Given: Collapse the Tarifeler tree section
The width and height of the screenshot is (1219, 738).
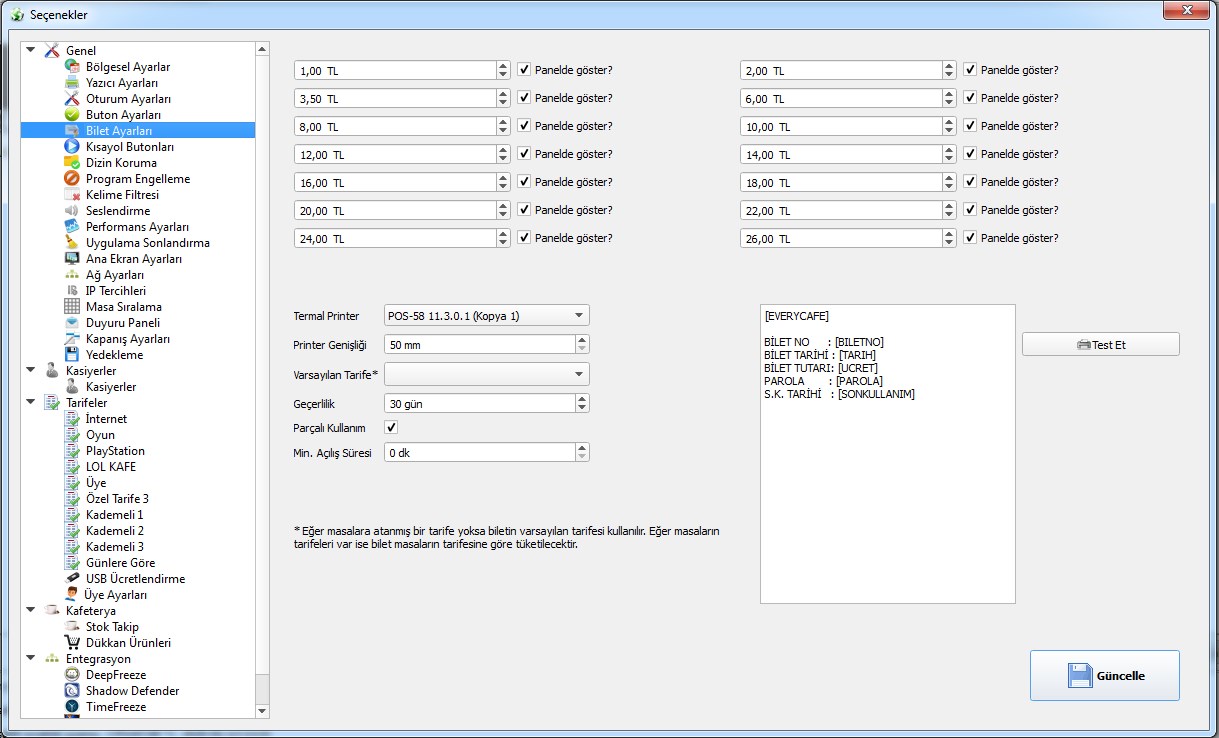Looking at the screenshot, I should (31, 403).
